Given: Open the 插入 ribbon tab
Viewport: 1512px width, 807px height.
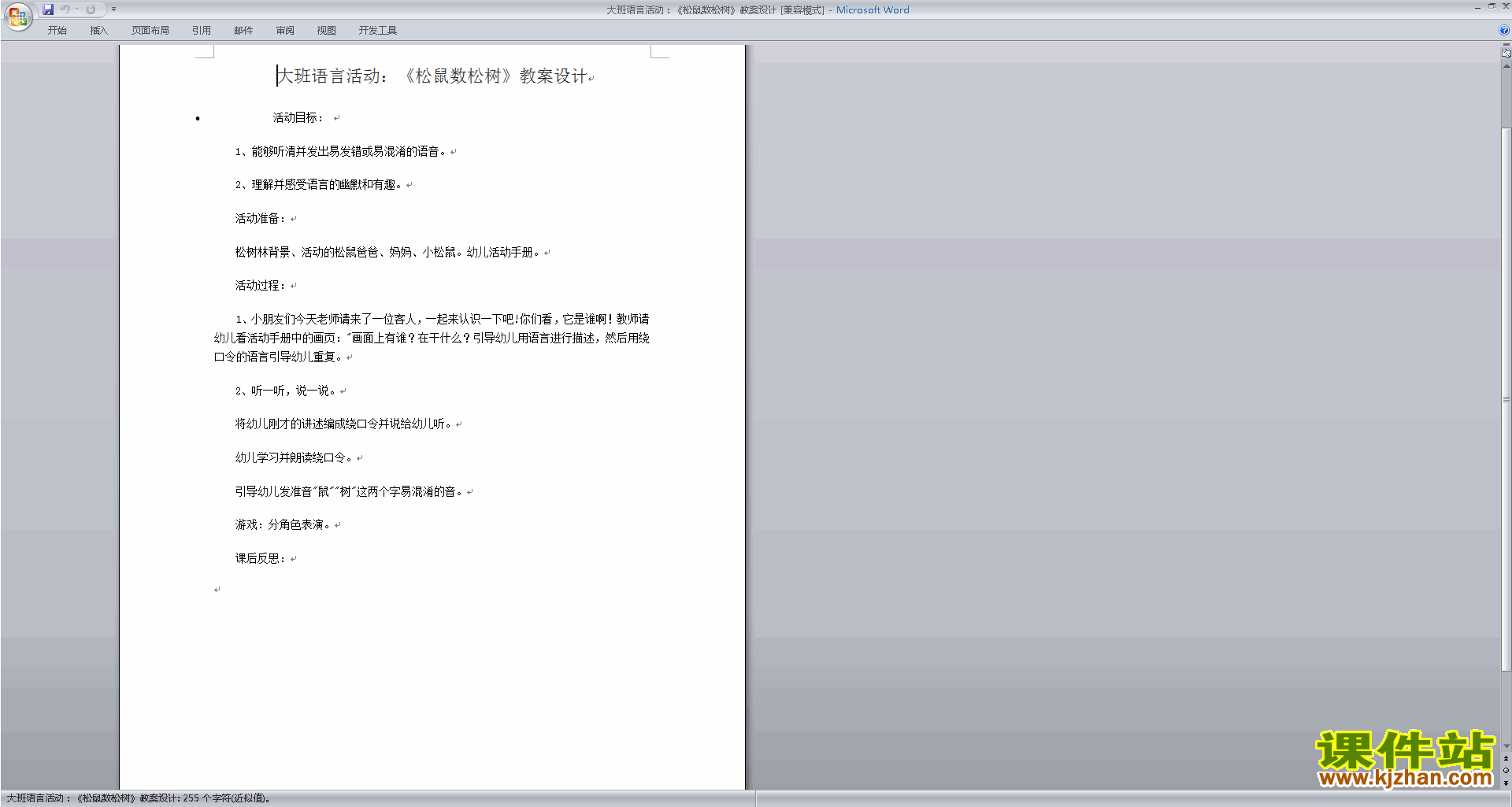Looking at the screenshot, I should 98,30.
